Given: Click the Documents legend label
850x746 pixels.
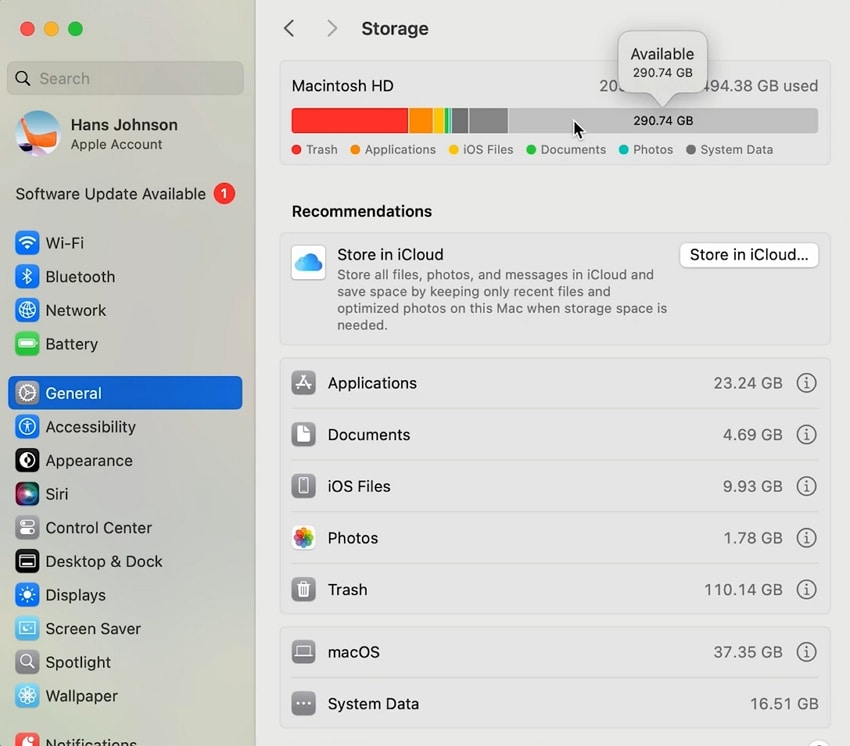Looking at the screenshot, I should pyautogui.click(x=573, y=150).
